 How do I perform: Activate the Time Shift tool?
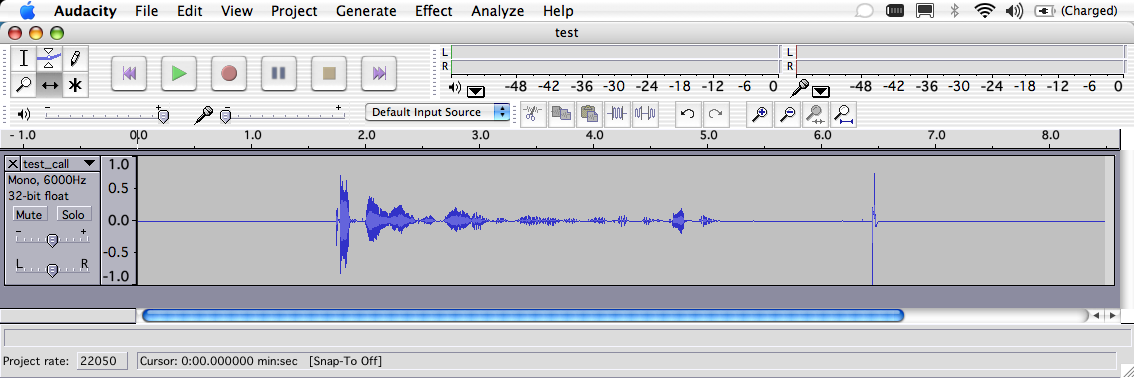[49, 85]
